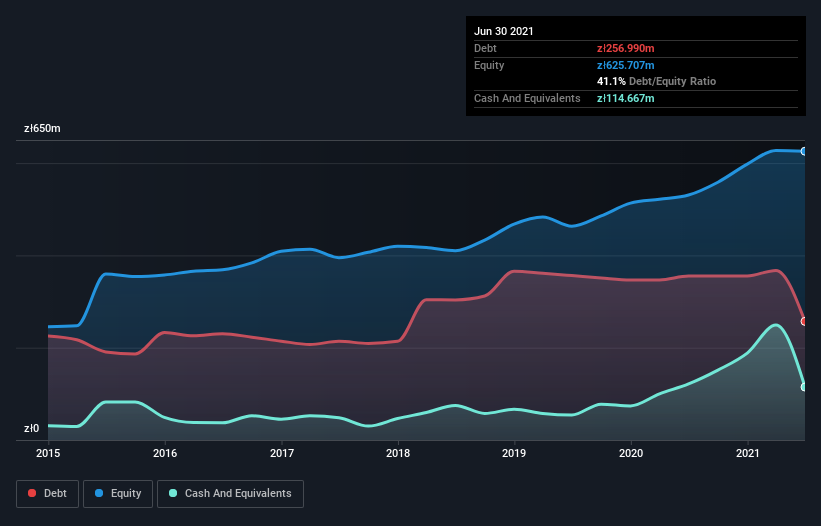Screen dimensions: 821x526
Task: Select the Cash endpoint marker on chart
Action: (804, 387)
